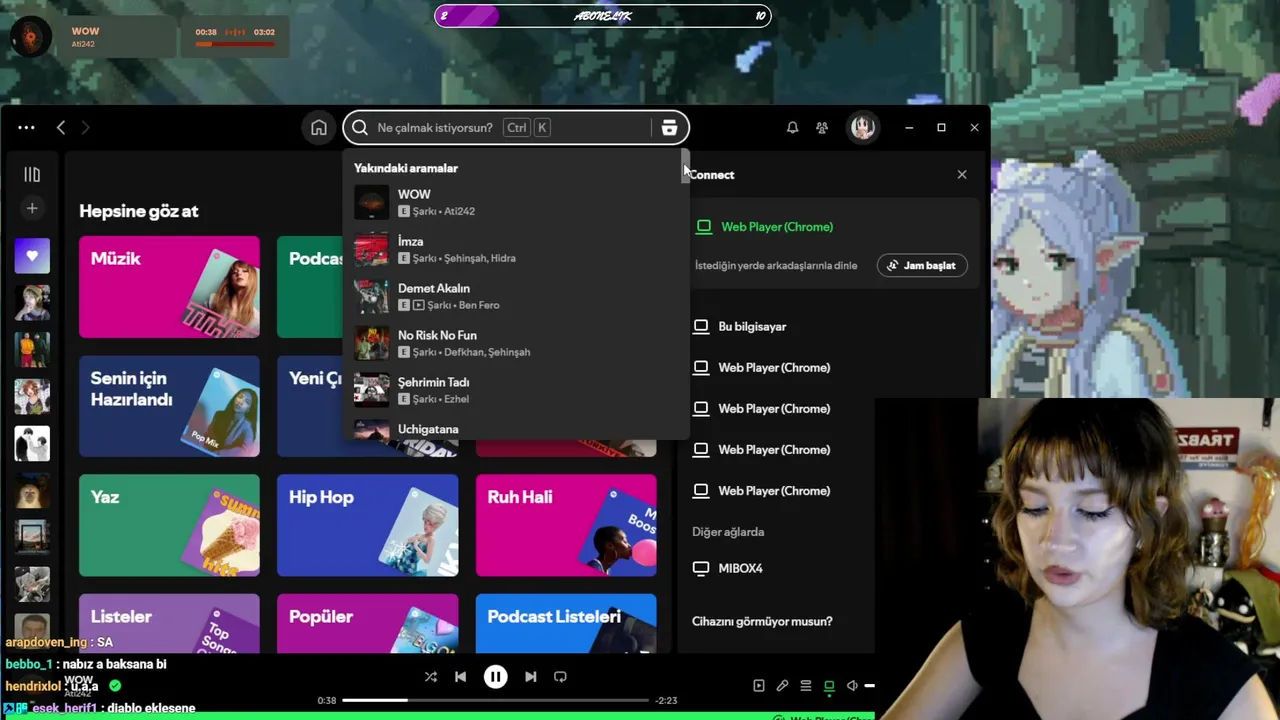1280x720 pixels.
Task: Adjust the volume slider
Action: tap(869, 685)
